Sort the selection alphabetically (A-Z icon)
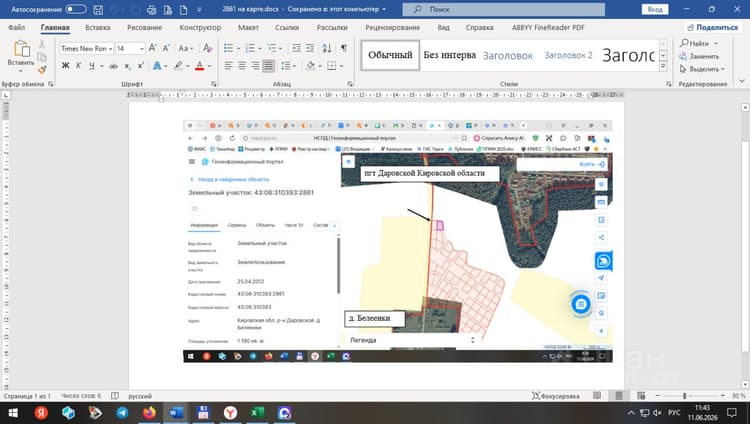Screen dimensions: 750x424 pos(327,48)
